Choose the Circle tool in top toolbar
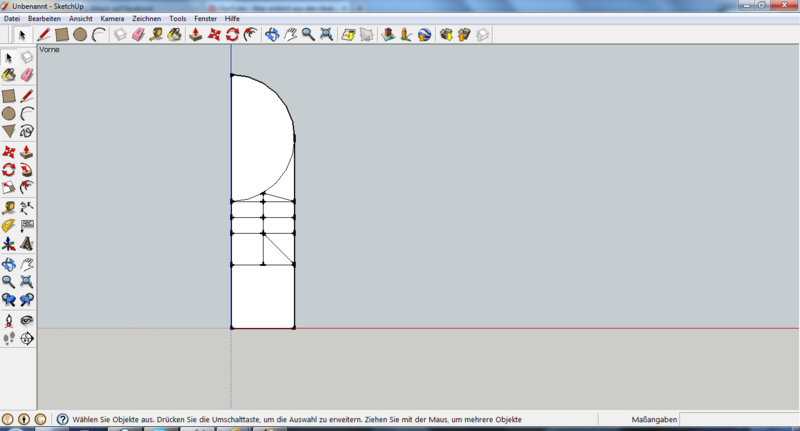The image size is (800, 431). 79,34
